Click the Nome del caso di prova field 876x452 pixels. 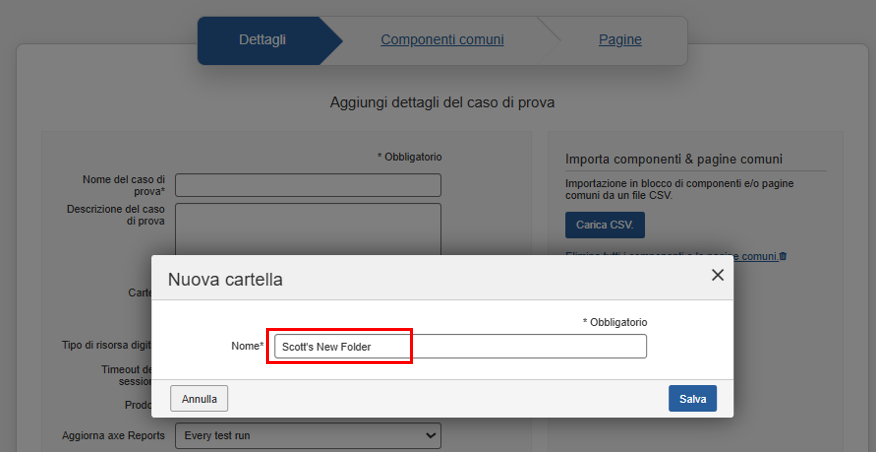coord(307,185)
